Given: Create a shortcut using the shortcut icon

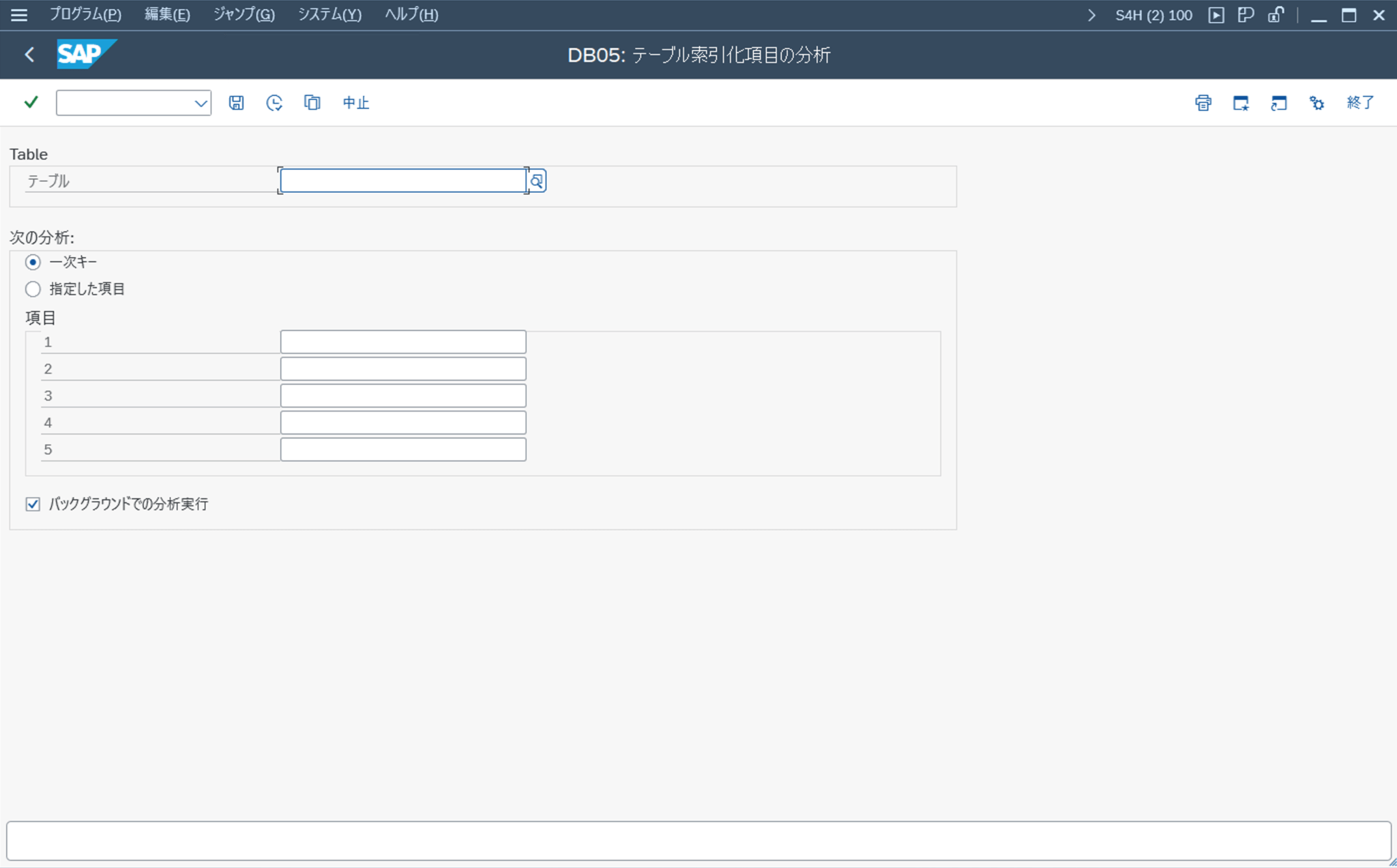Looking at the screenshot, I should [1279, 102].
